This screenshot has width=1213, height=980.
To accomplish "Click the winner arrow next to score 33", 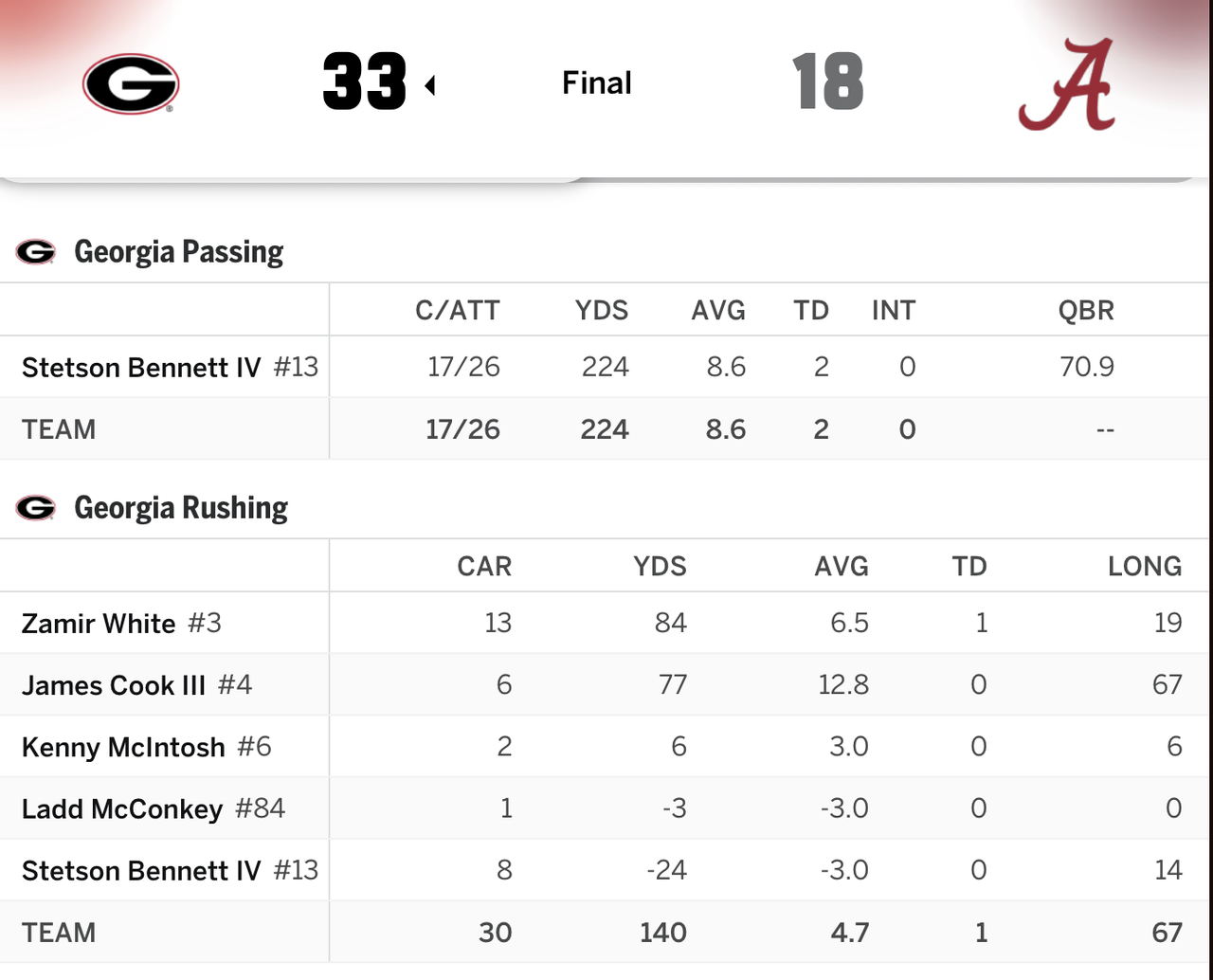I will tap(430, 86).
